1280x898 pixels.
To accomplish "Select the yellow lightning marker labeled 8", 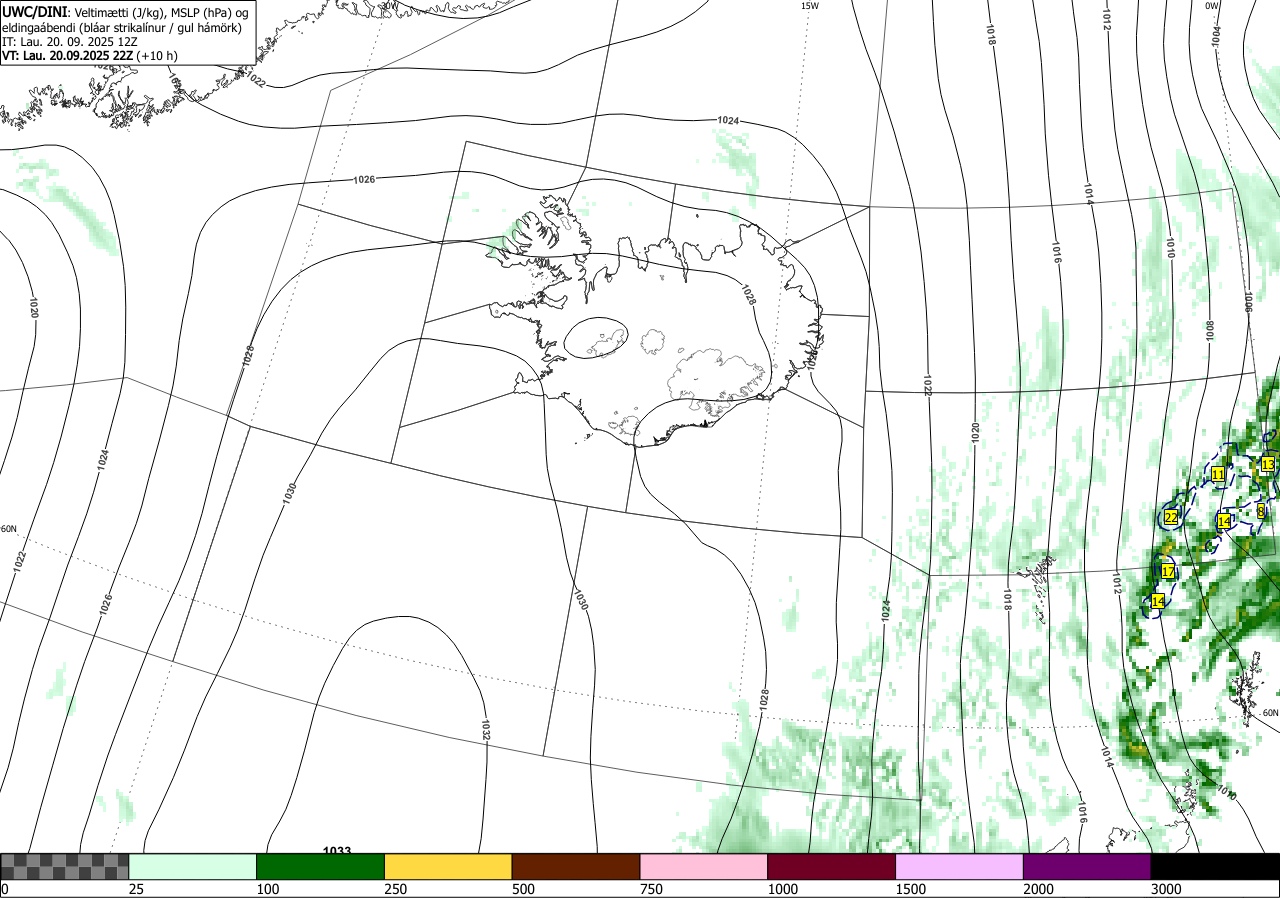I will click(x=1261, y=510).
